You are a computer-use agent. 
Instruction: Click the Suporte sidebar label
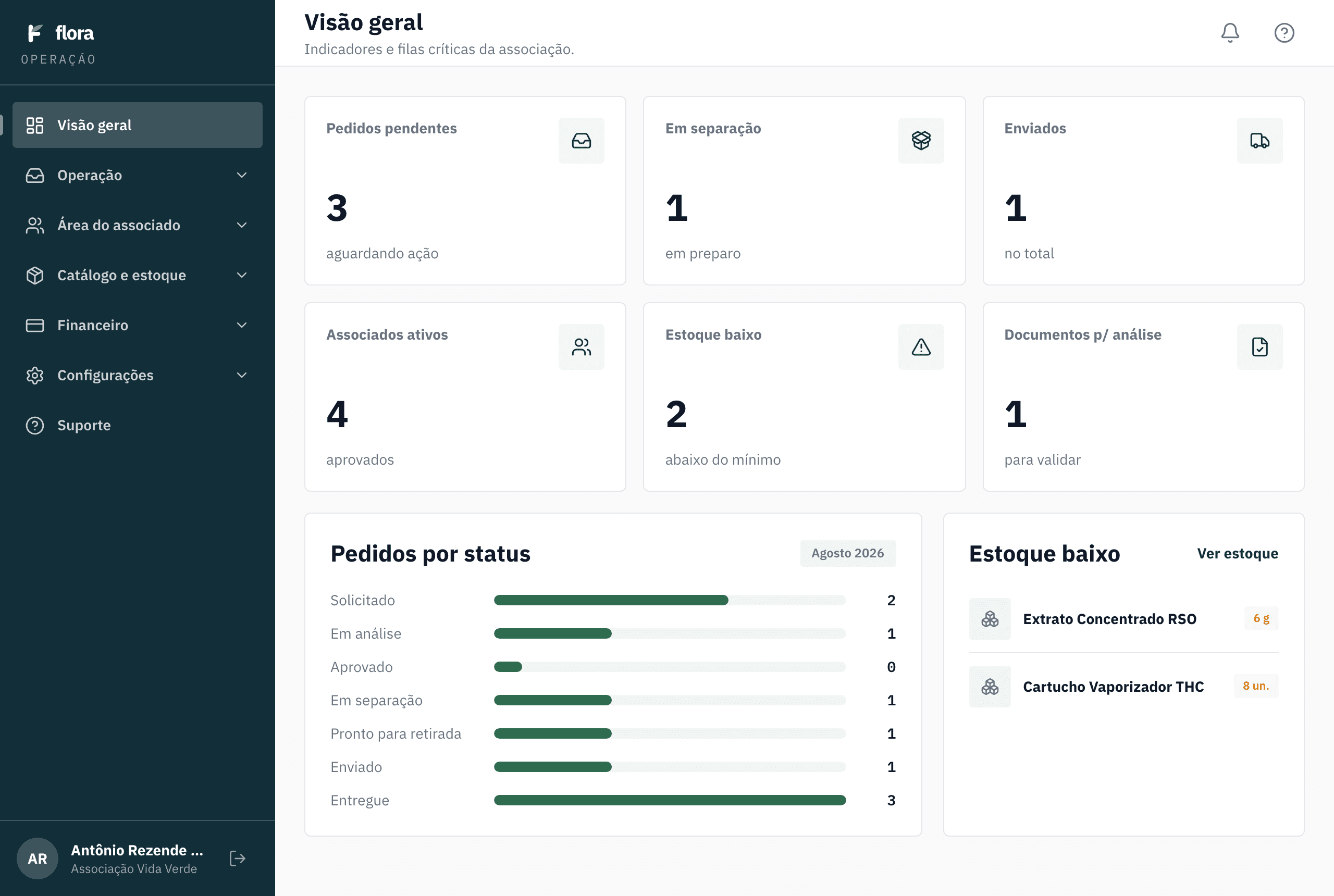click(x=84, y=425)
